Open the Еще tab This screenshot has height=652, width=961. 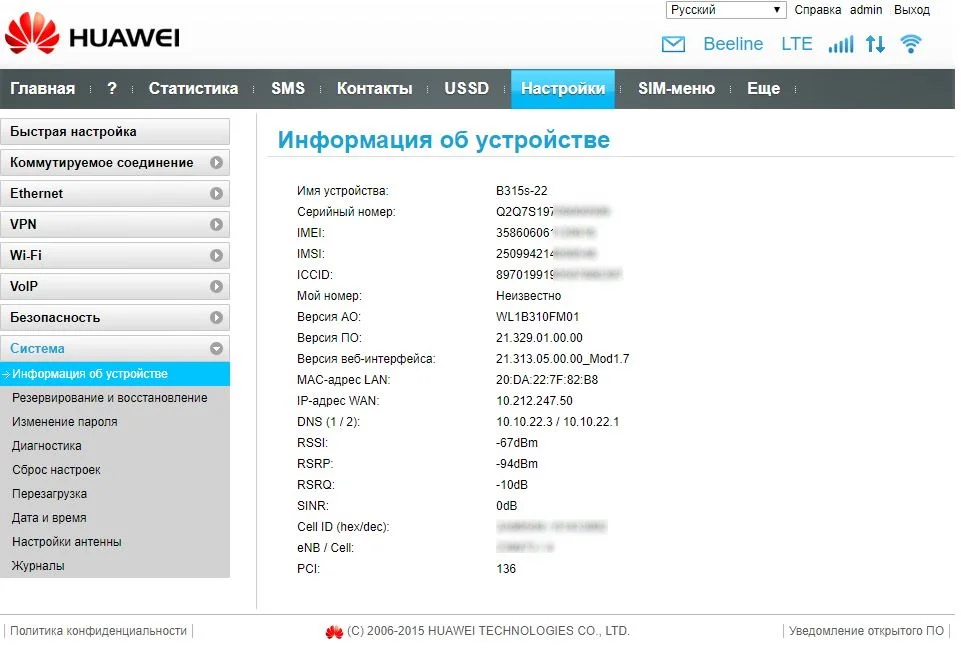click(764, 89)
